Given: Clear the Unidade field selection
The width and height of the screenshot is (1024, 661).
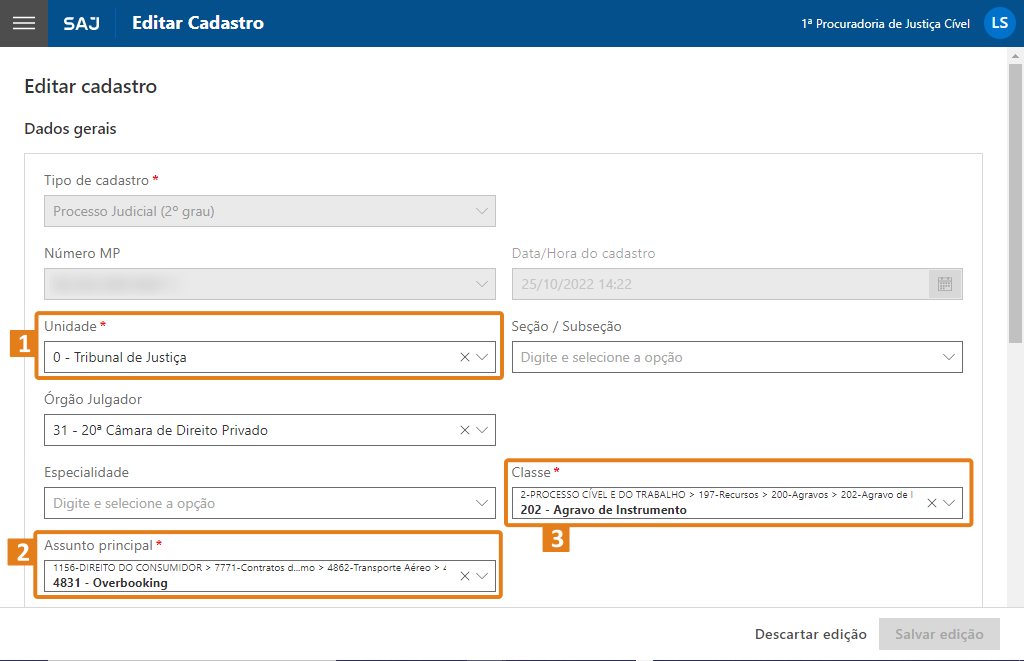Looking at the screenshot, I should [x=465, y=357].
